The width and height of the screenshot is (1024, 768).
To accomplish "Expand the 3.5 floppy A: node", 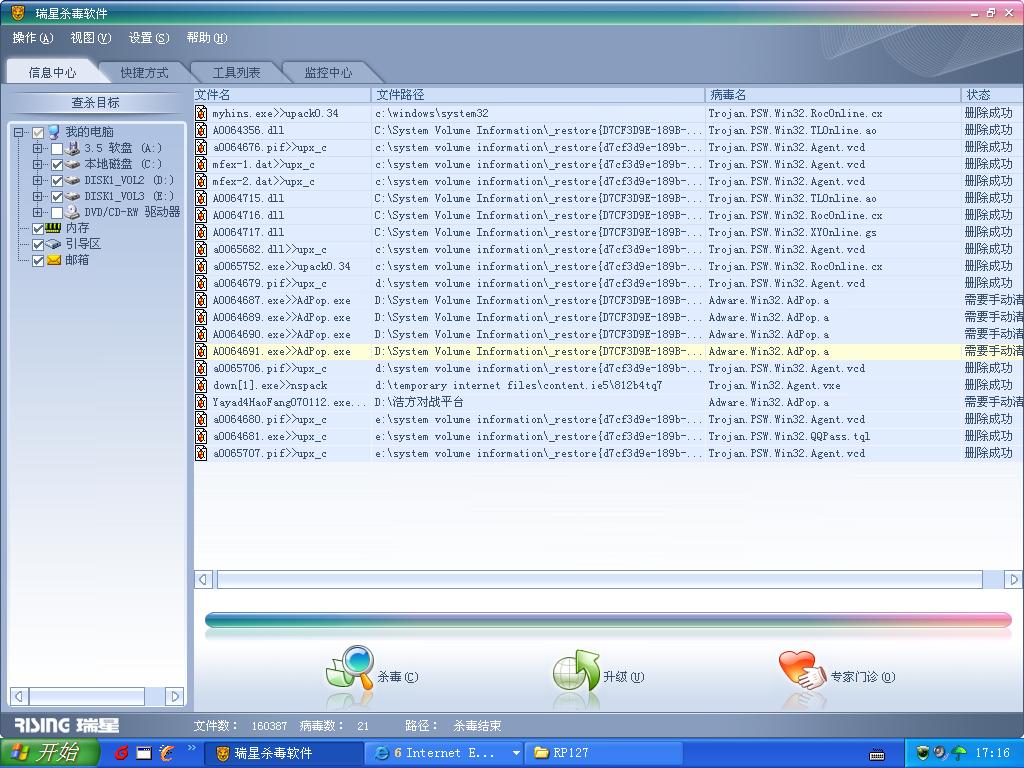I will (x=38, y=148).
